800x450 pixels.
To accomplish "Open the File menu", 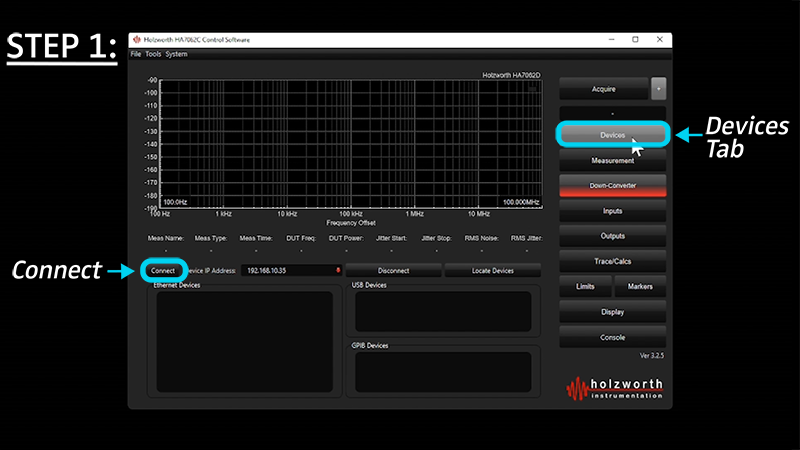I will pos(136,54).
